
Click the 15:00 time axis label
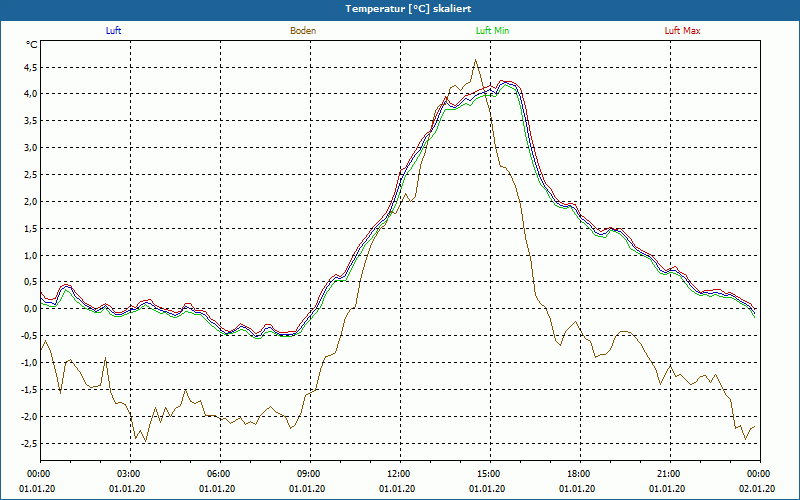pos(490,474)
